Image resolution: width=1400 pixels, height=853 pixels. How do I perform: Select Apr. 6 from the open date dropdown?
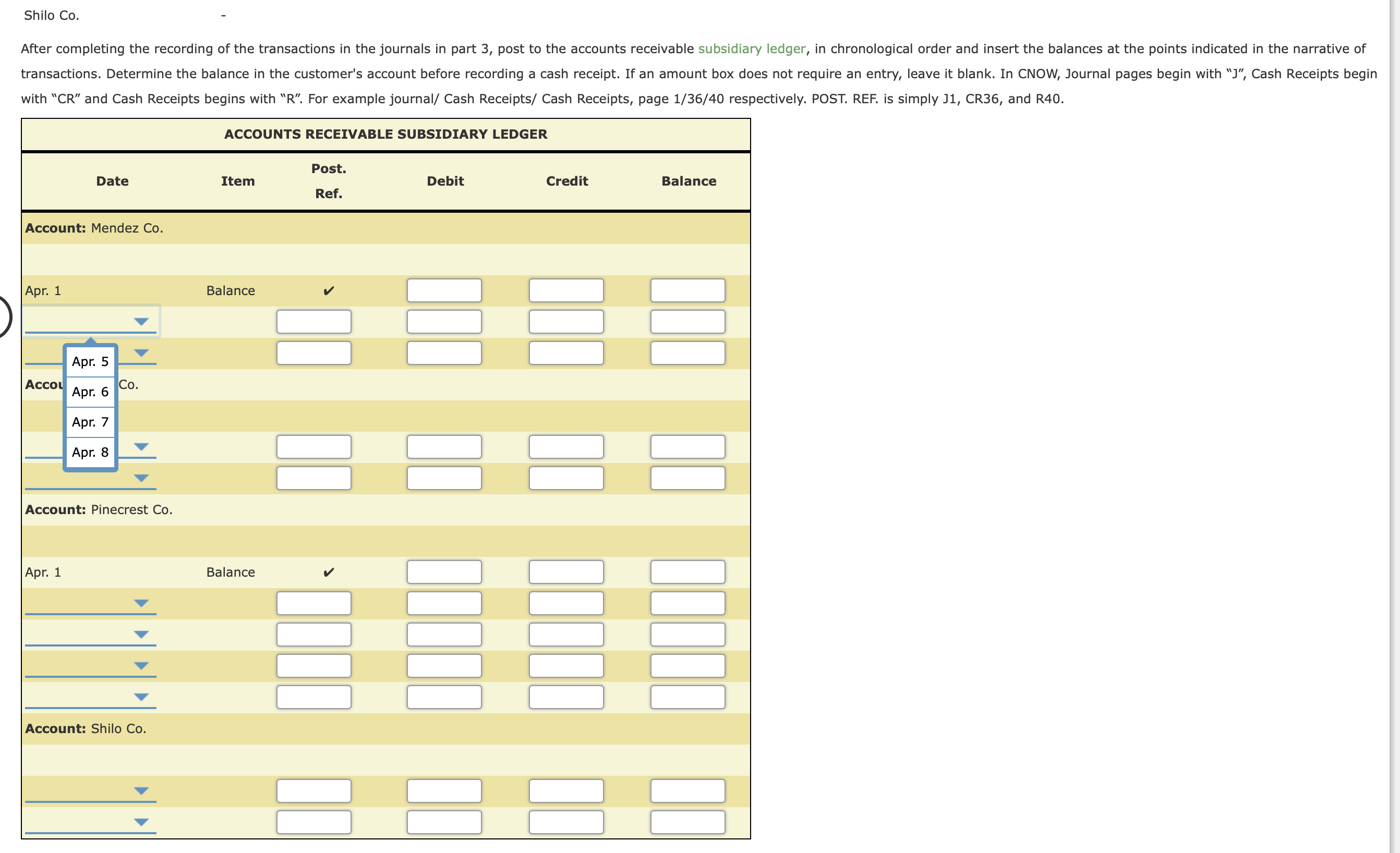coord(90,392)
